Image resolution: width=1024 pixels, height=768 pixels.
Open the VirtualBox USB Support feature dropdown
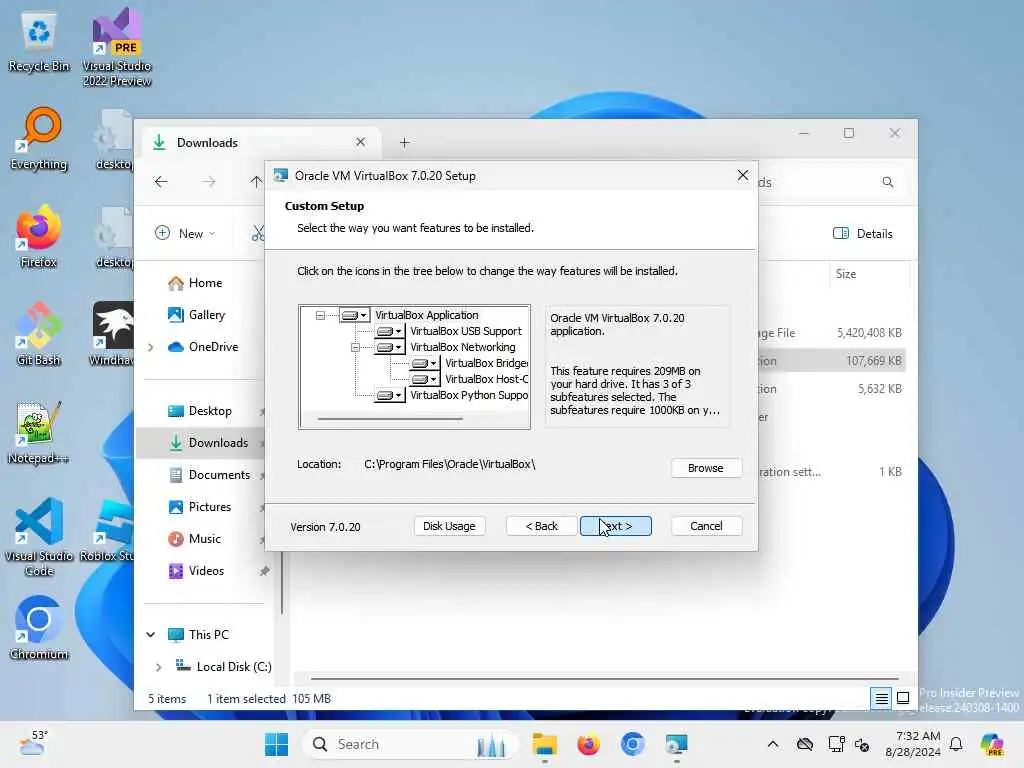389,331
